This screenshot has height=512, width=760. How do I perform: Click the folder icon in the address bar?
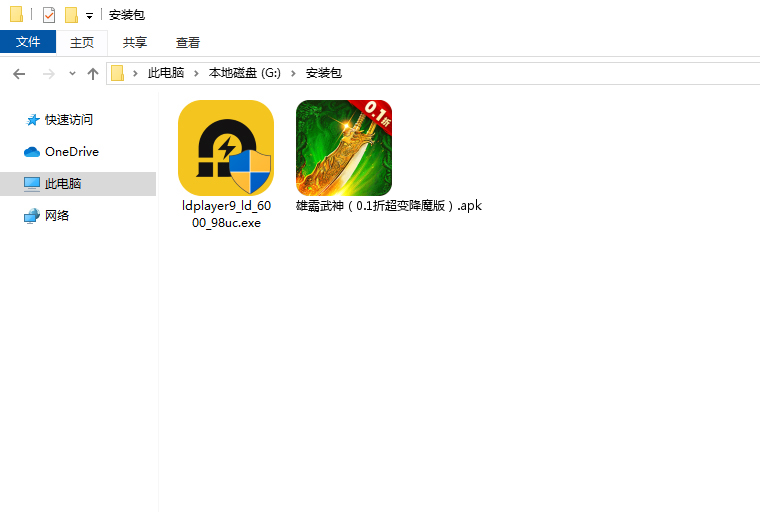pos(118,73)
